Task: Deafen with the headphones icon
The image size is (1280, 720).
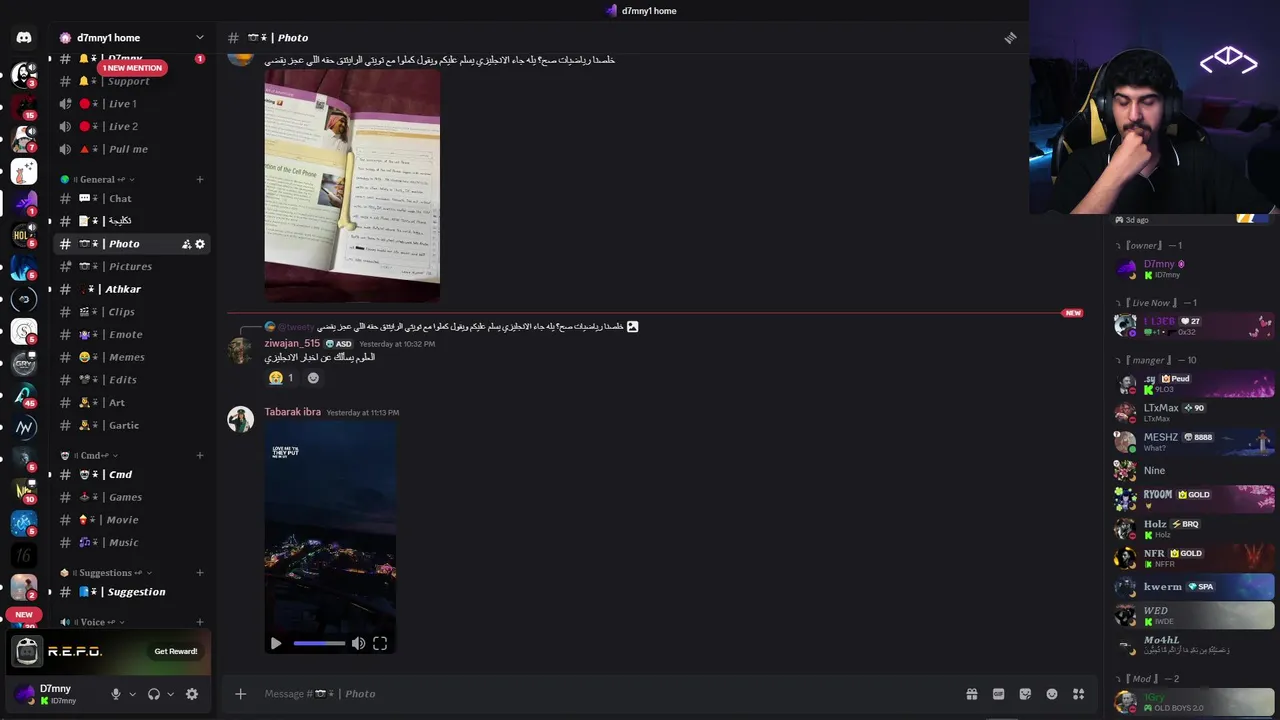Action: 154,694
